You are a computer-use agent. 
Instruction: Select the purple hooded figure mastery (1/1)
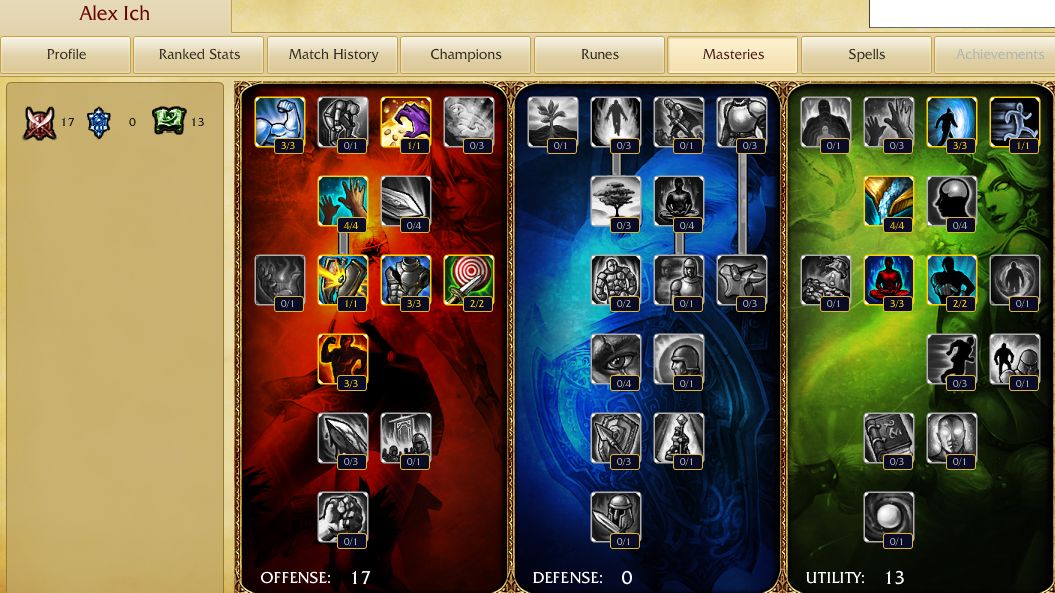pos(406,123)
